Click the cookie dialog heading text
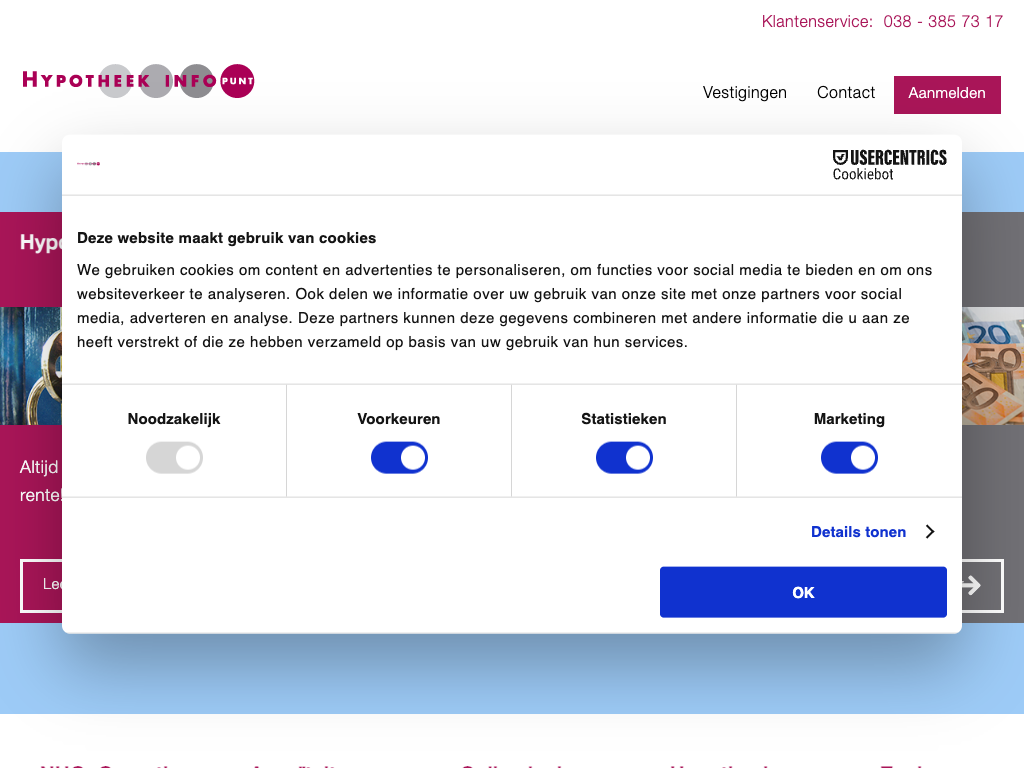1024x768 pixels. pos(226,238)
